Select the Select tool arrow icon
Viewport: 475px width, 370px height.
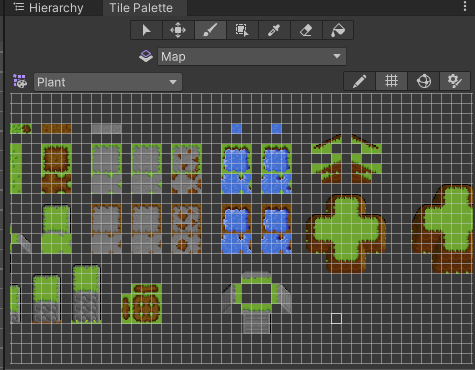[146, 30]
